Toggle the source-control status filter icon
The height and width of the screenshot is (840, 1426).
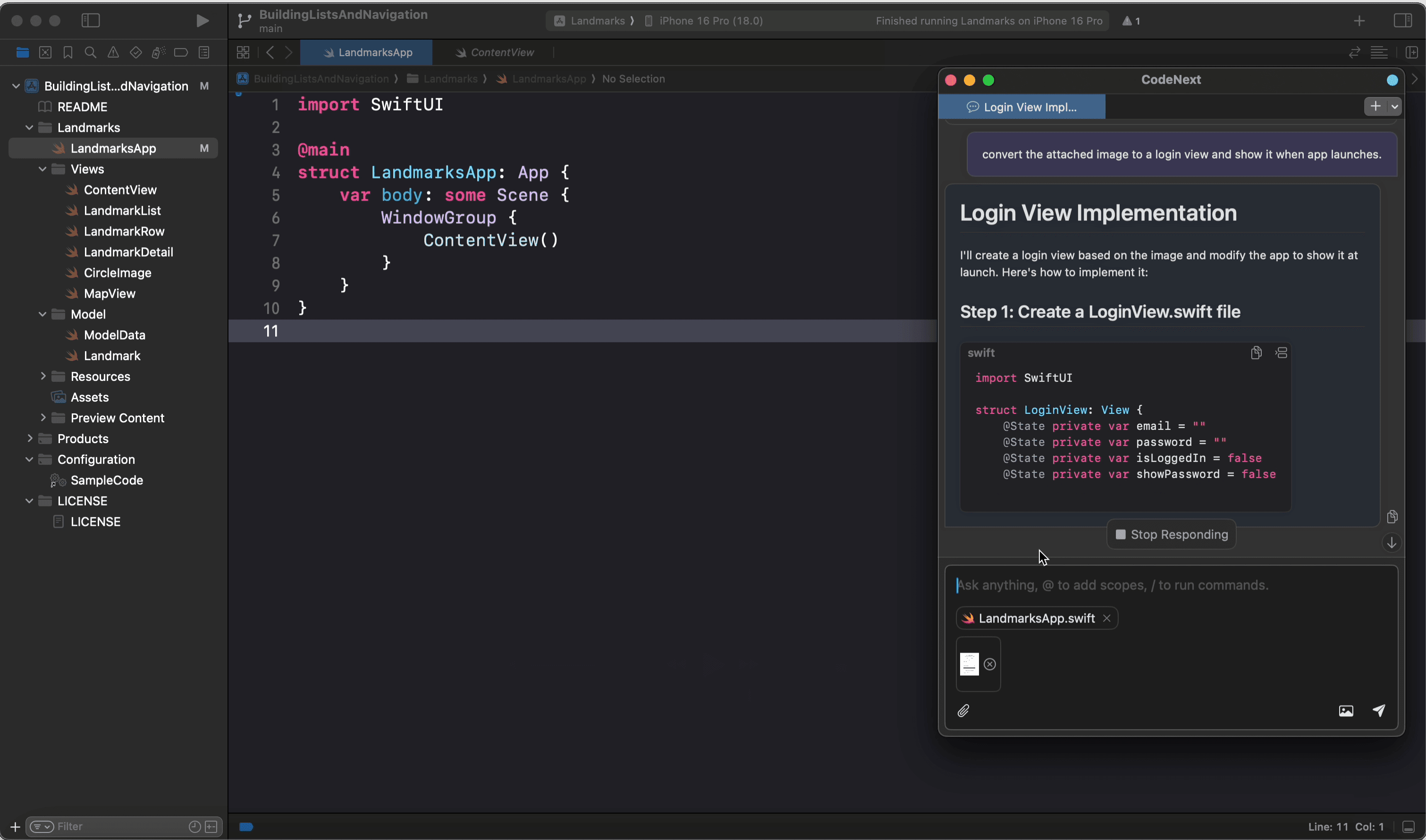(x=211, y=827)
